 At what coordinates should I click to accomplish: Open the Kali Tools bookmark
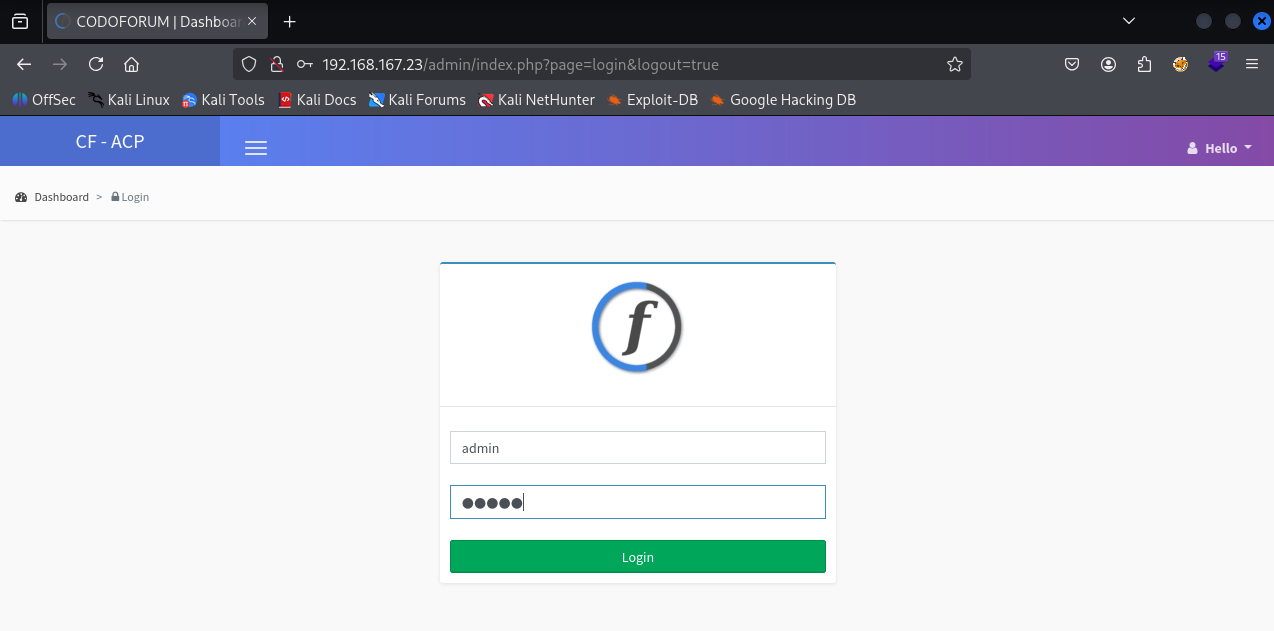pos(223,100)
